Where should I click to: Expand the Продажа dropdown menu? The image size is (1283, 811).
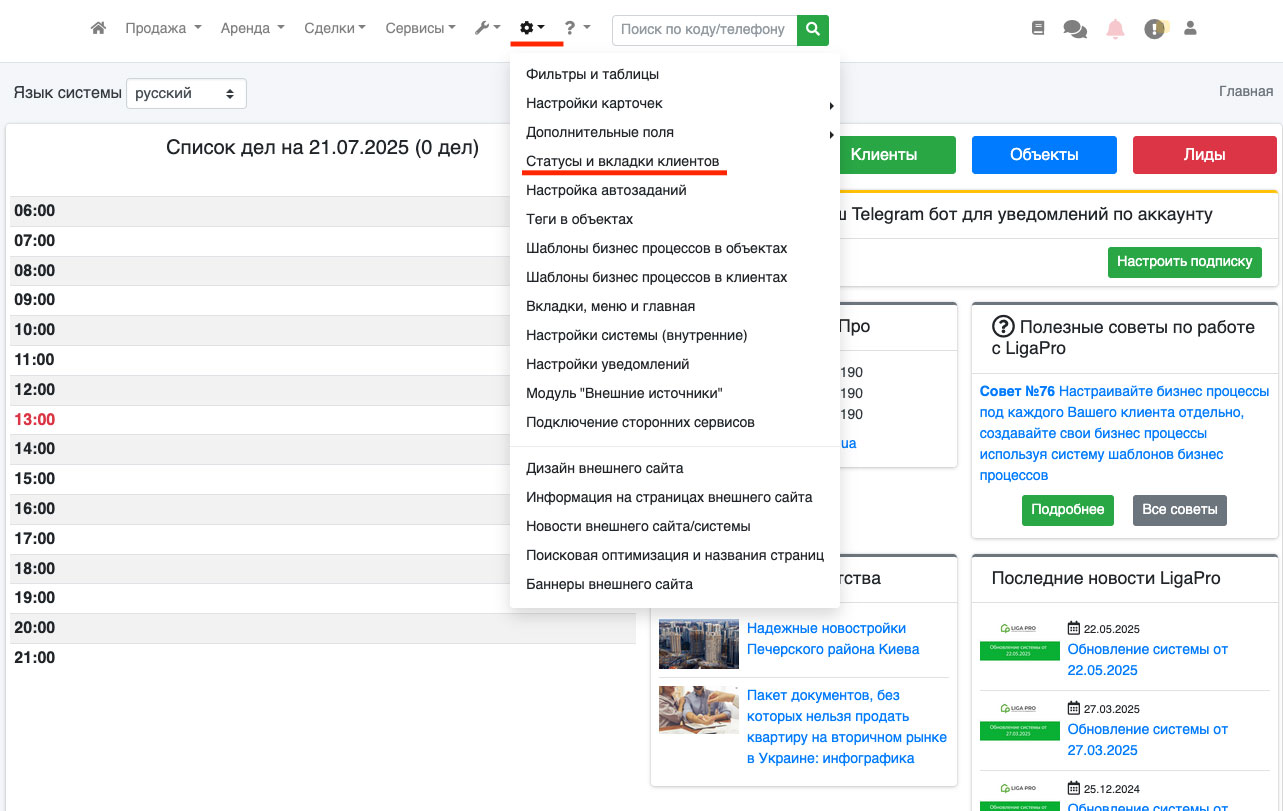(x=163, y=29)
